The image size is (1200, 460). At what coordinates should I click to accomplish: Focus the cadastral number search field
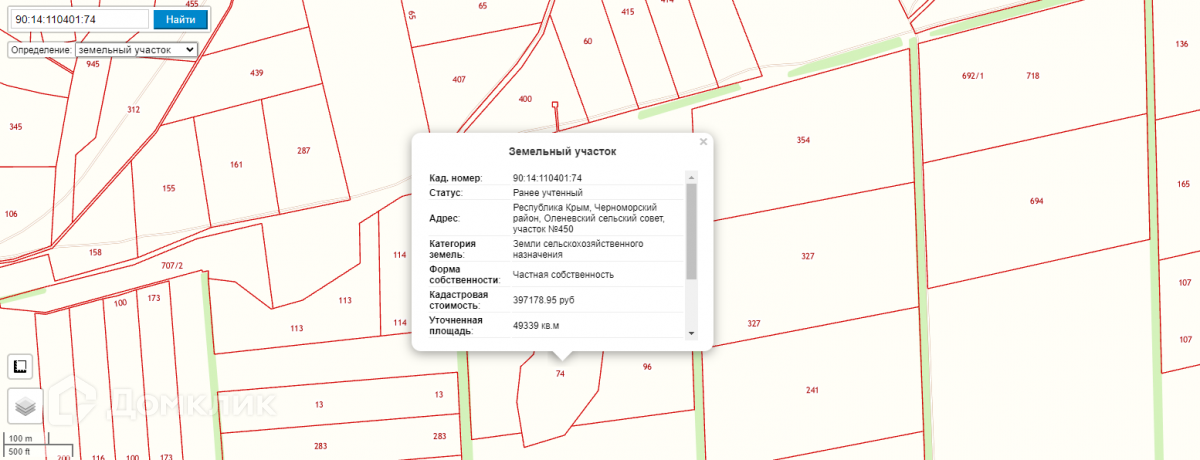78,19
